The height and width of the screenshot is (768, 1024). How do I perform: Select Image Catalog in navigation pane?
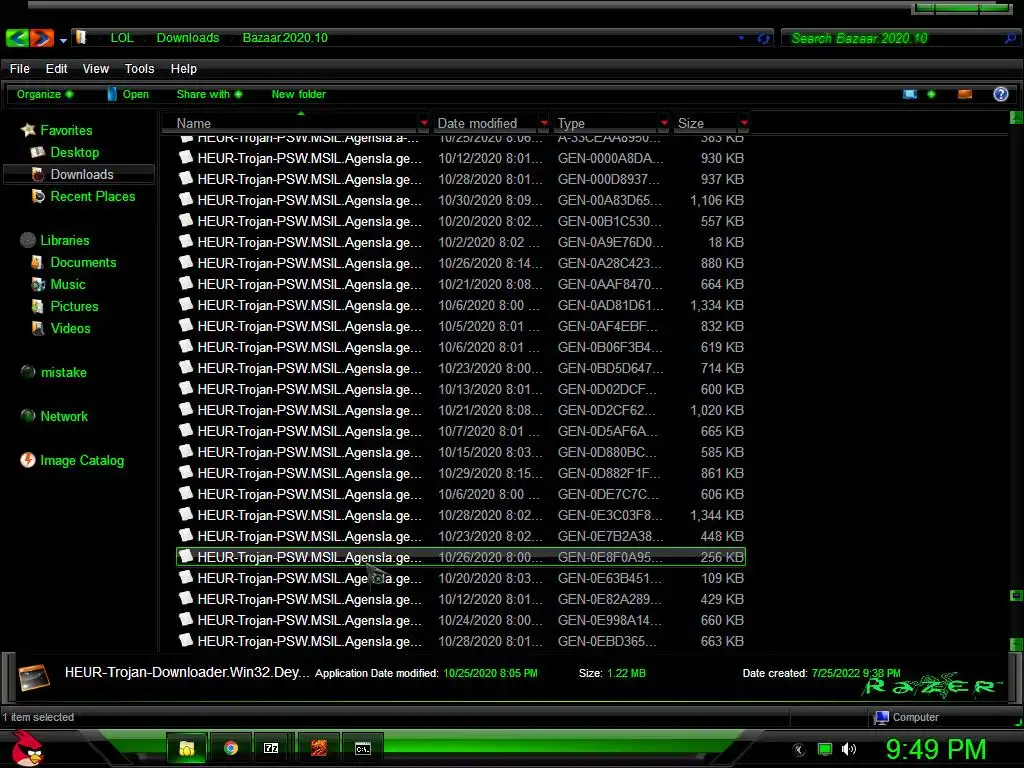click(x=72, y=460)
